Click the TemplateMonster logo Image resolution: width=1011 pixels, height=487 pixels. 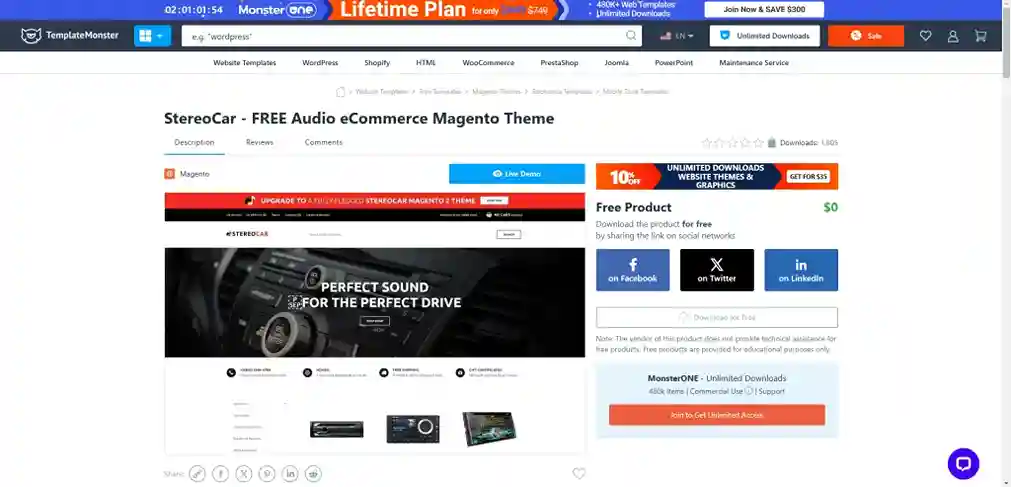[70, 35]
